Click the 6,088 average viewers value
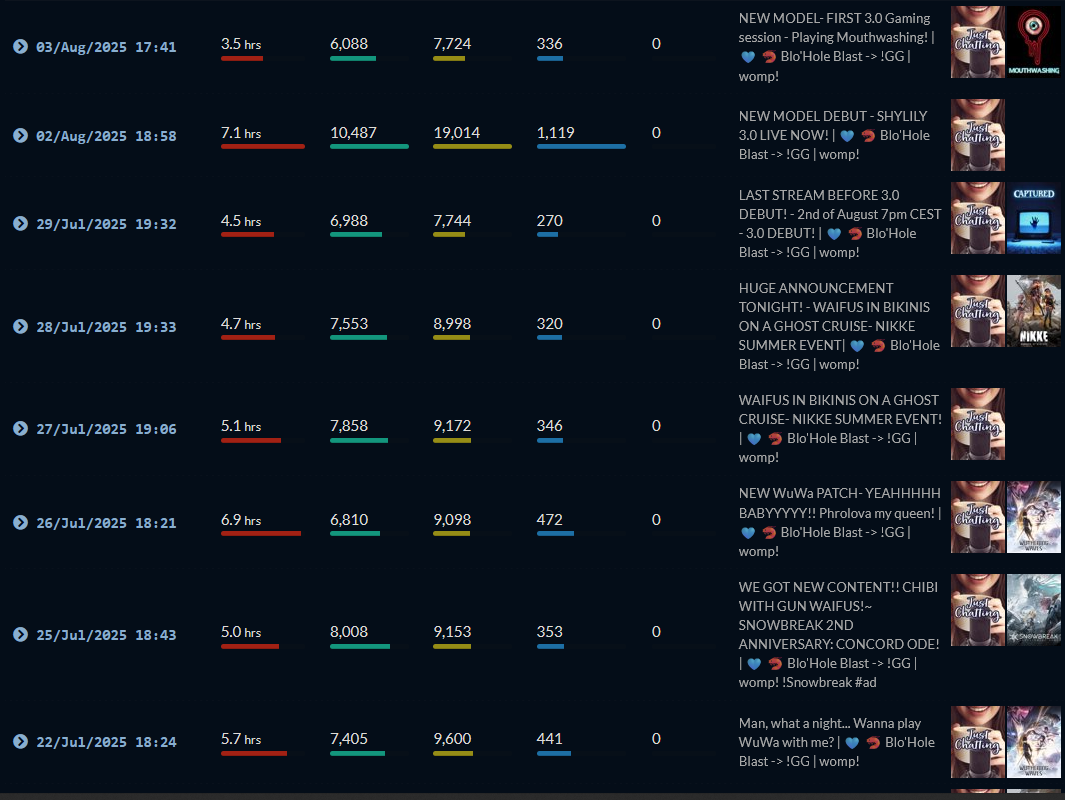Image resolution: width=1065 pixels, height=800 pixels. [349, 44]
